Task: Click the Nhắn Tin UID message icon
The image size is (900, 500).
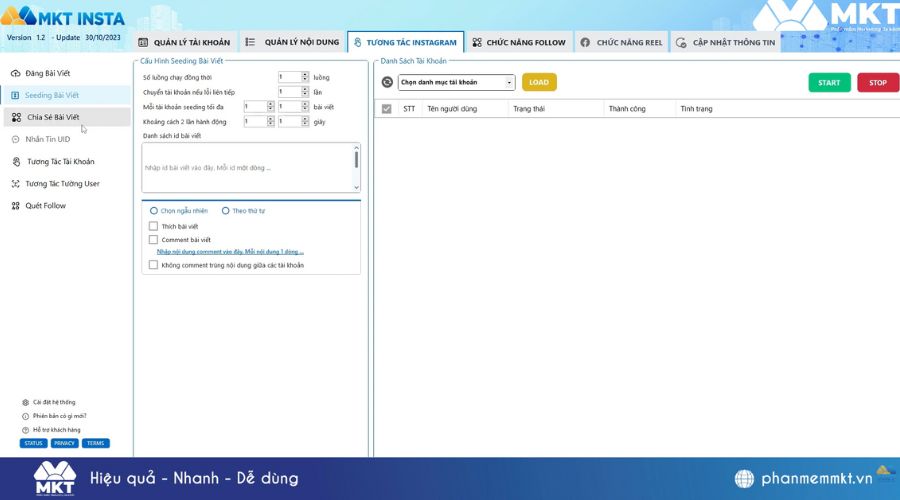Action: point(15,139)
